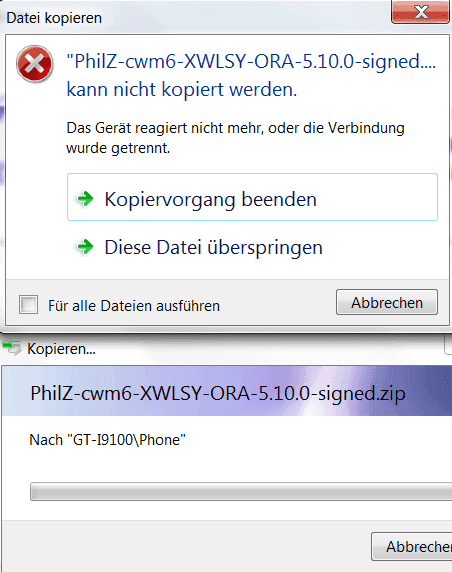This screenshot has height=572, width=452.
Task: Click the copy progress bar
Action: pyautogui.click(x=241, y=491)
